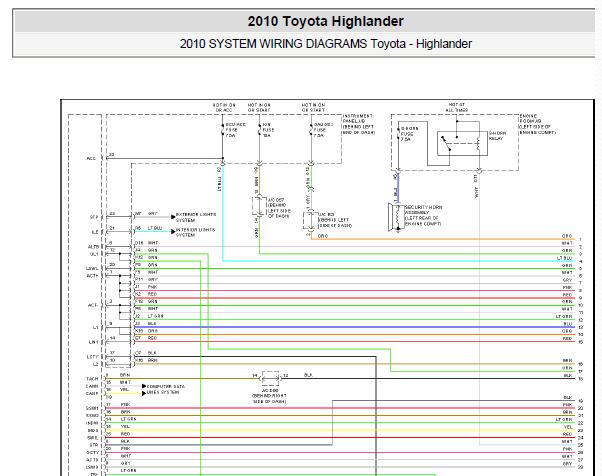The width and height of the screenshot is (602, 476).
Task: Click the "LT BLU" wire label beside ILL connector
Action: 155,228
